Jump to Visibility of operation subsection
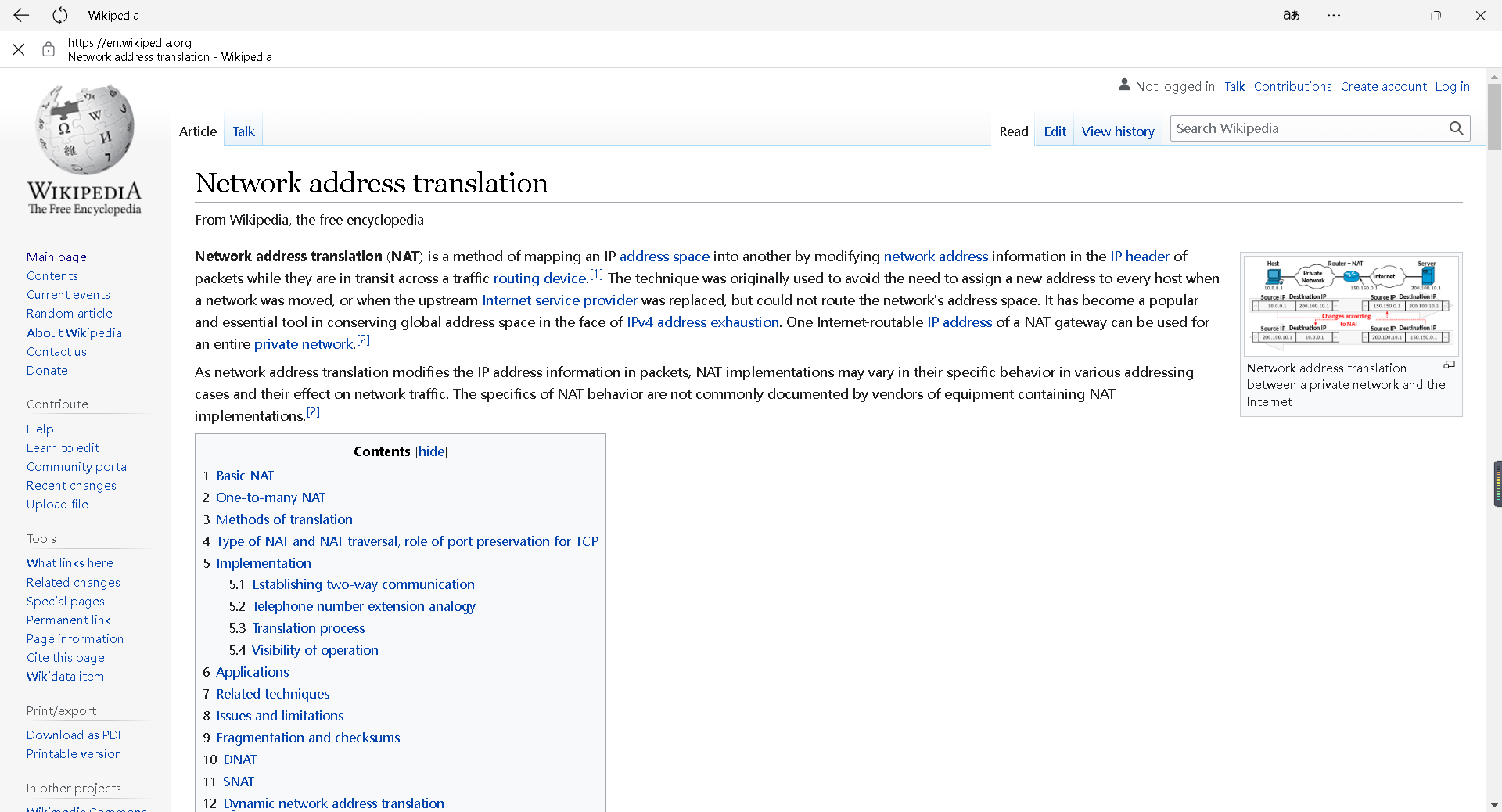The image size is (1502, 812). pos(314,650)
